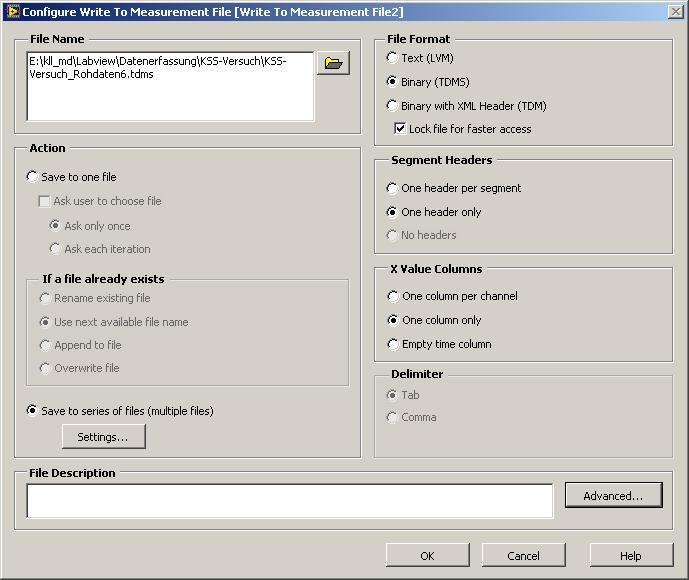Open the series Settings... button

pyautogui.click(x=104, y=437)
